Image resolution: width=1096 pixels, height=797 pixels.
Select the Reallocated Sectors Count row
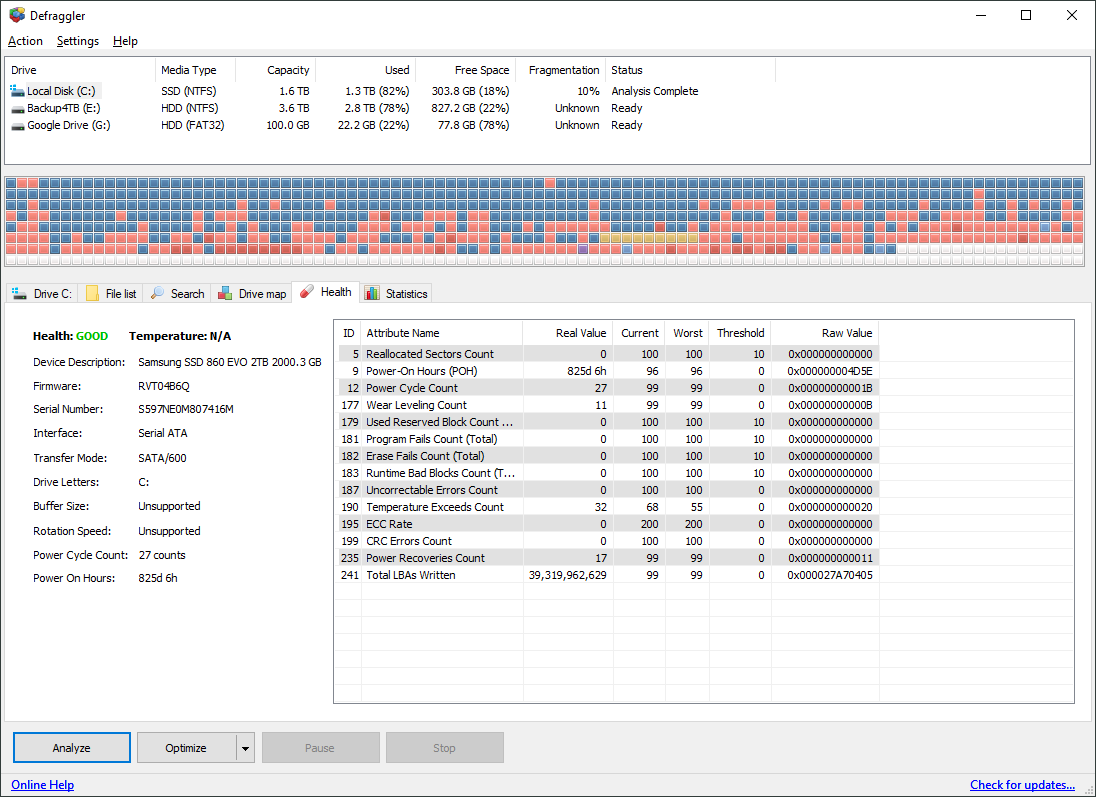608,354
